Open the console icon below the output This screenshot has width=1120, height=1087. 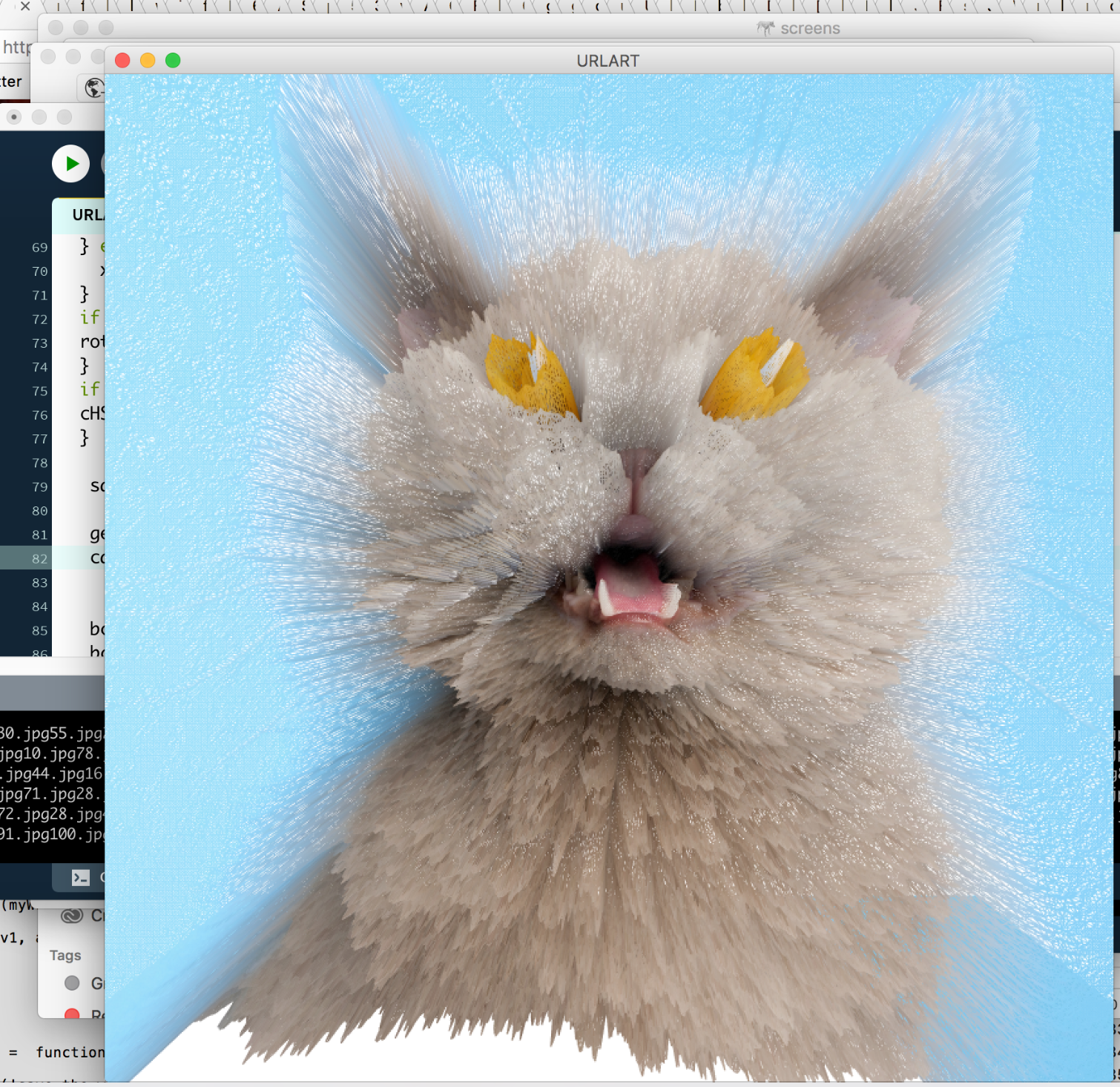pyautogui.click(x=80, y=878)
